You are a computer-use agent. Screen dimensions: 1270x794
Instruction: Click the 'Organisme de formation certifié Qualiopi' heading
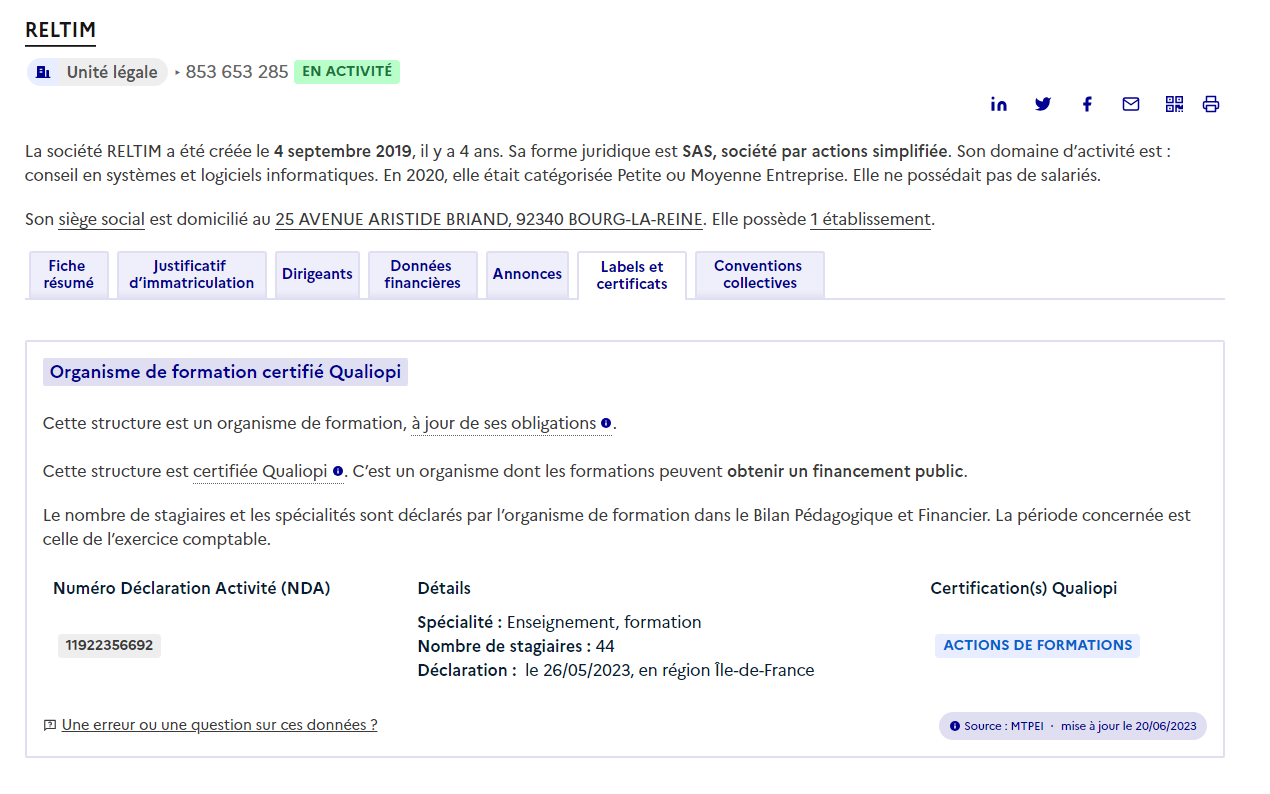225,372
